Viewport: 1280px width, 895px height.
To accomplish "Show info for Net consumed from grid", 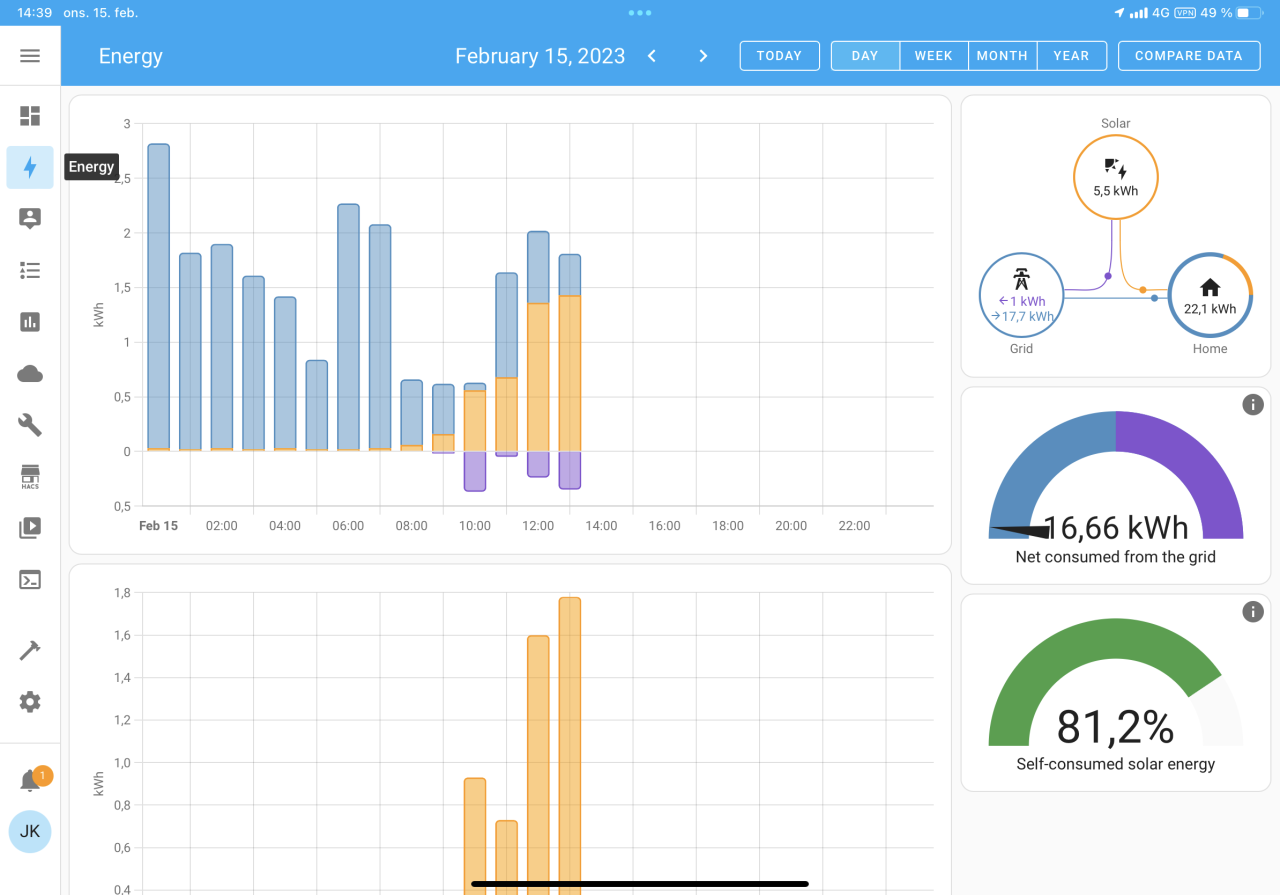I will [x=1252, y=405].
